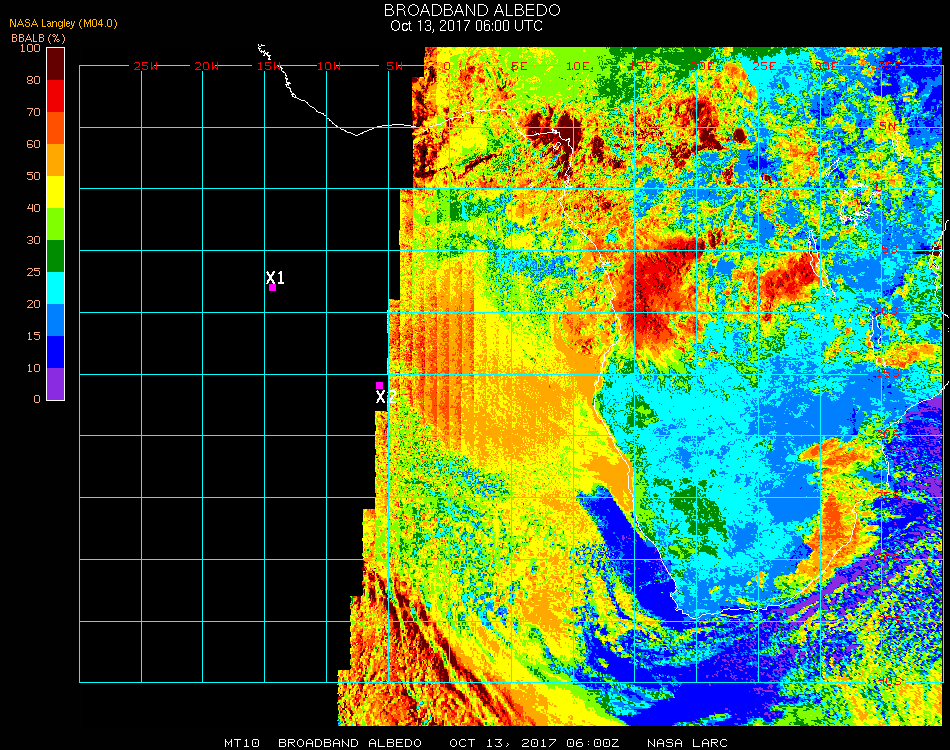The height and width of the screenshot is (750, 950).
Task: Choose the yellow 40-50 colorbar segment
Action: pos(56,192)
